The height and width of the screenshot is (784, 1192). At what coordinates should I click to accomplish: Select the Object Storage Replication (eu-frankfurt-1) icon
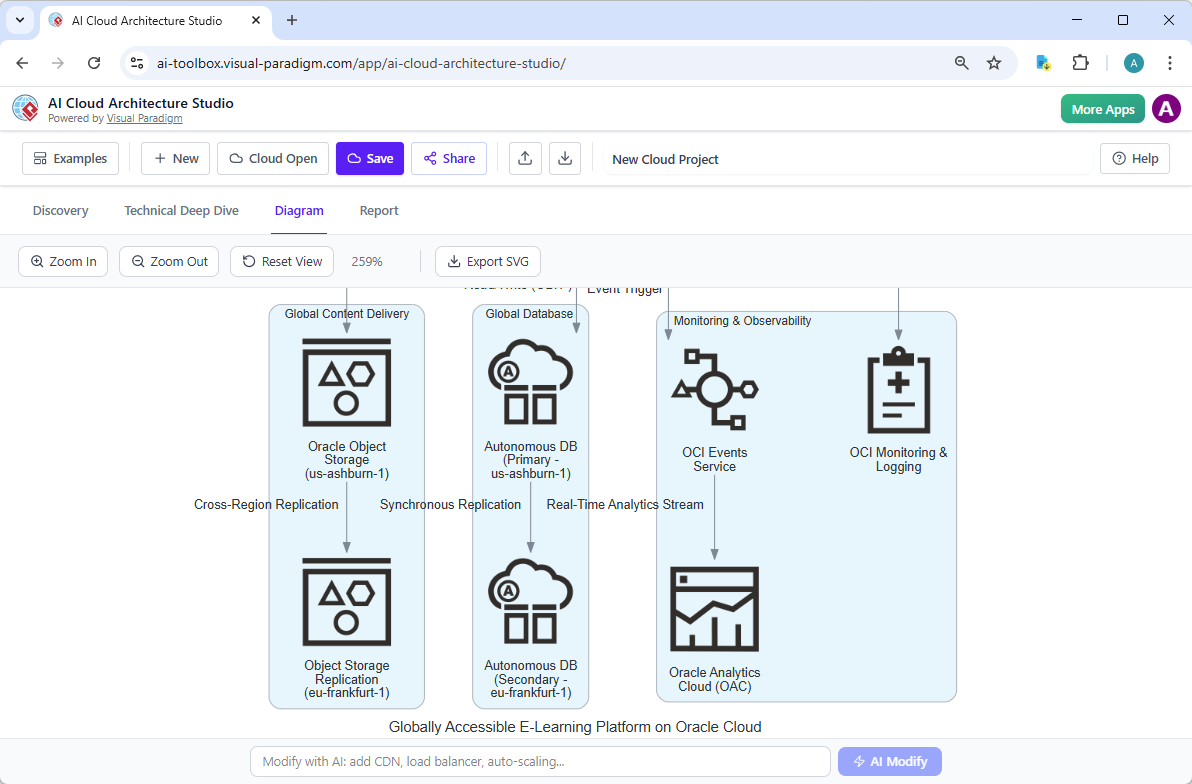pos(346,605)
